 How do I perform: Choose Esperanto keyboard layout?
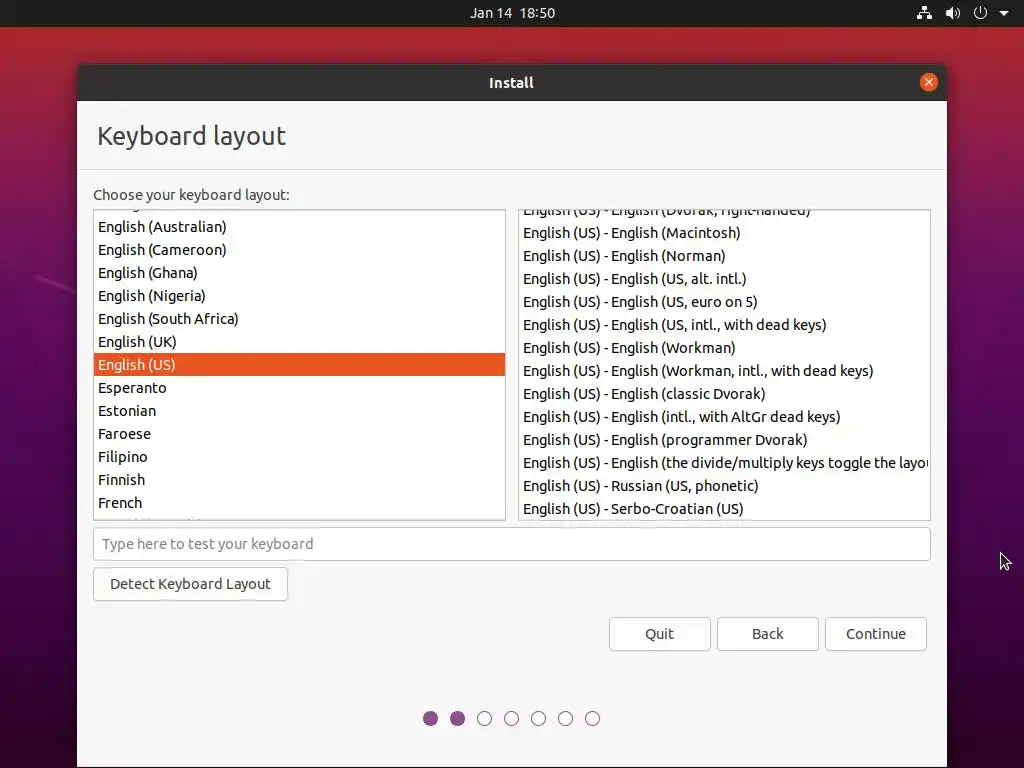(x=299, y=388)
